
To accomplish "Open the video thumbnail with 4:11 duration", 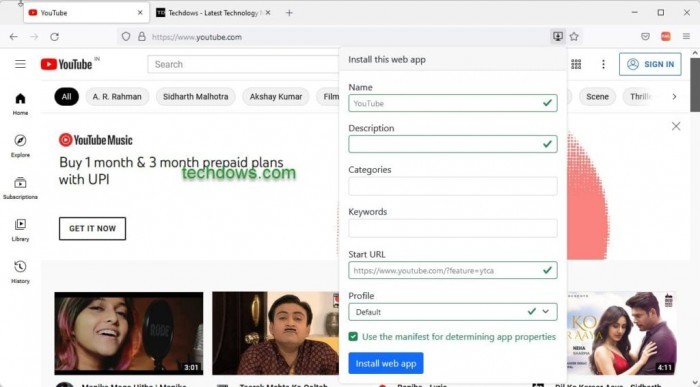I will pyautogui.click(x=621, y=333).
